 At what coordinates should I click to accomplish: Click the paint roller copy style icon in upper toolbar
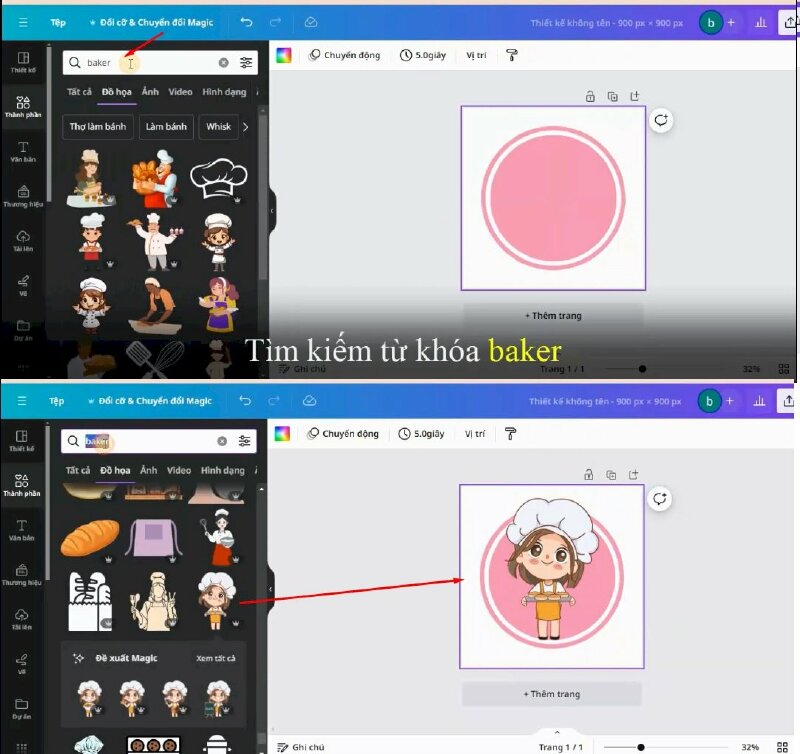tap(511, 55)
